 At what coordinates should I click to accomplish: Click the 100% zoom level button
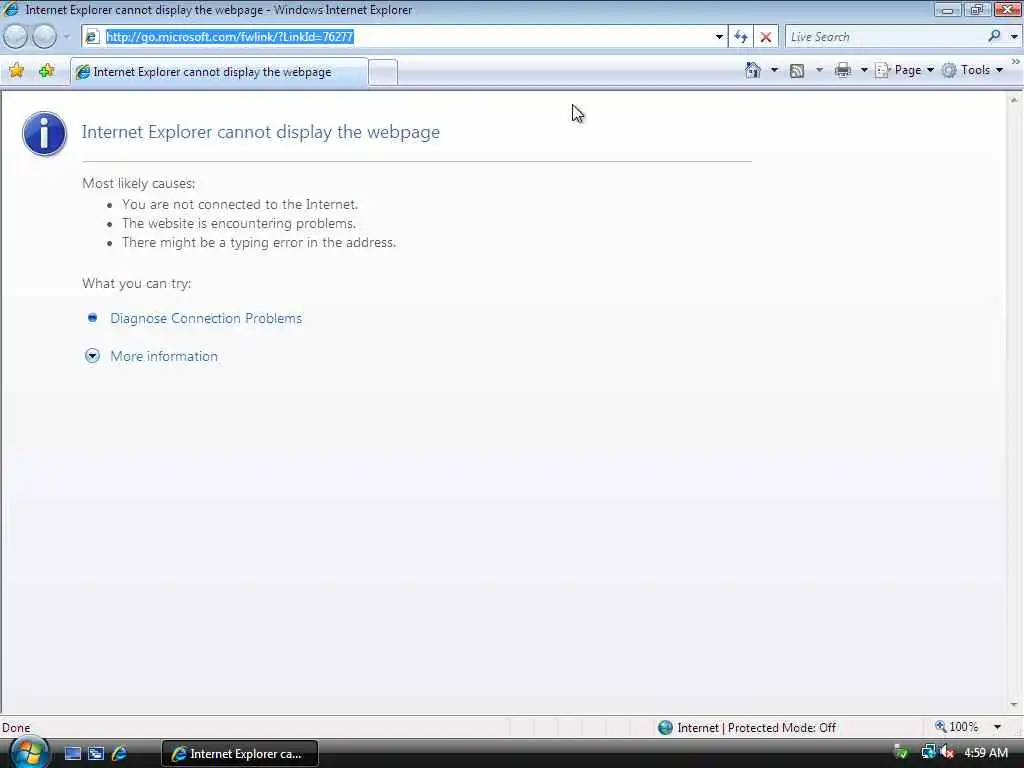click(x=957, y=727)
